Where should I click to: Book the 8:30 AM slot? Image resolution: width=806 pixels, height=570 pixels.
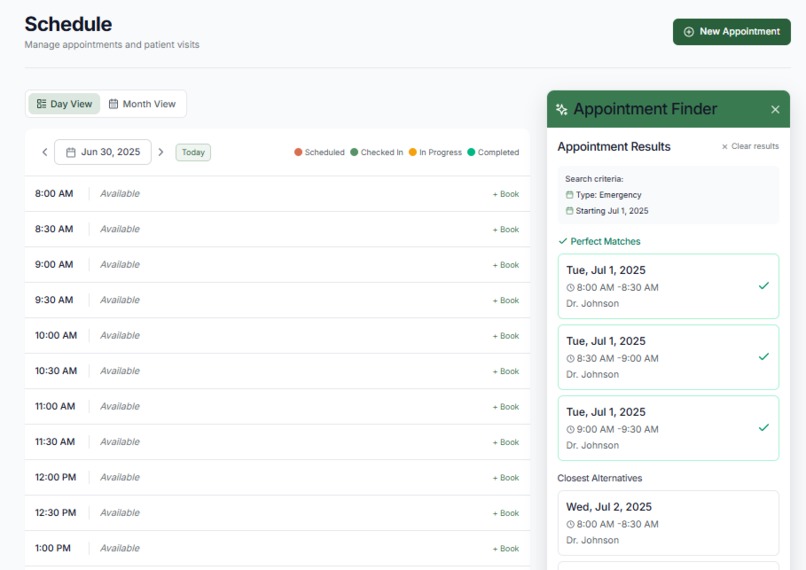506,229
